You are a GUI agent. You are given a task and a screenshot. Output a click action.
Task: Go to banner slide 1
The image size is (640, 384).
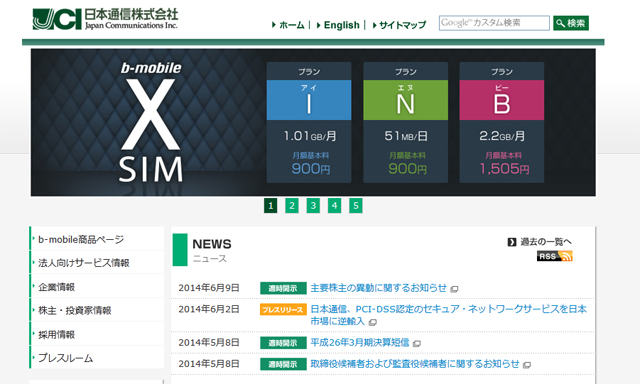coord(270,206)
